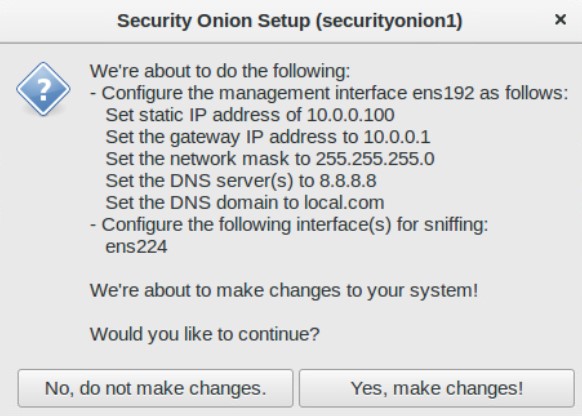Select the ens224 sniffing interface text
Image resolution: width=582 pixels, height=416 pixels.
pos(136,246)
